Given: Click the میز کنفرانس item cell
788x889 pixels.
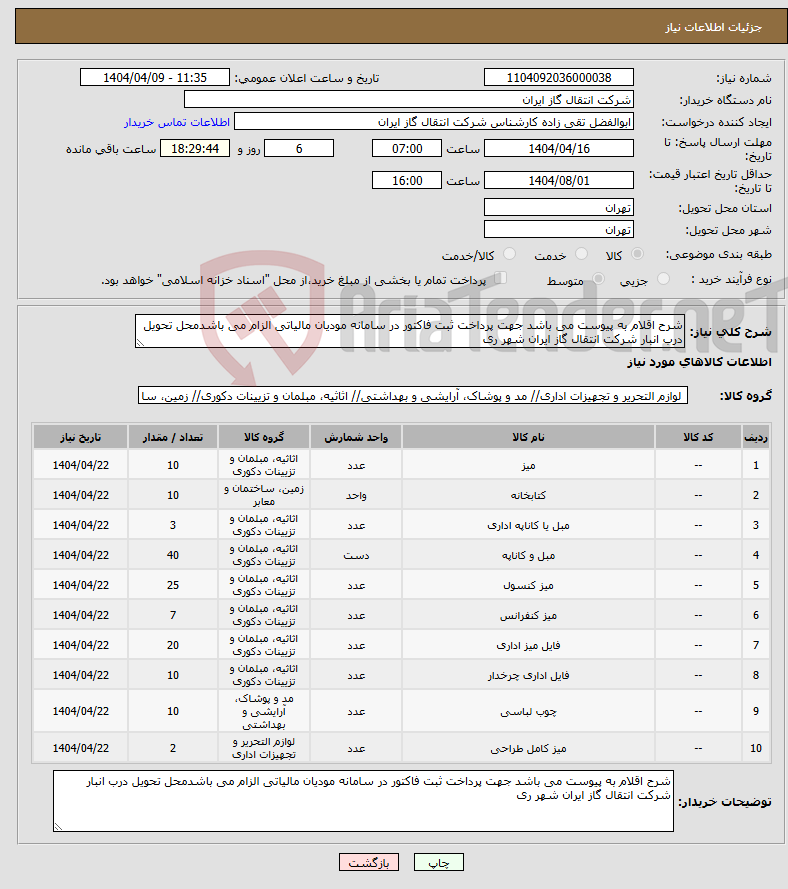Looking at the screenshot, I should [x=528, y=615].
